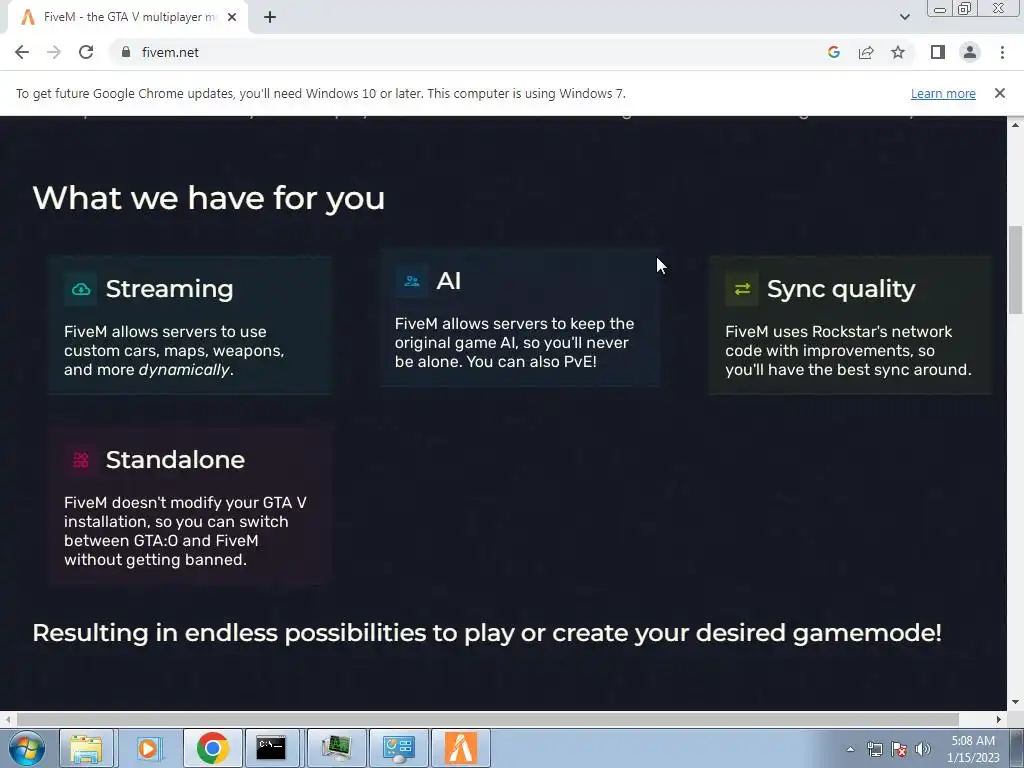Click the browser forward arrow
Screen dimensions: 1024x768
click(x=54, y=52)
